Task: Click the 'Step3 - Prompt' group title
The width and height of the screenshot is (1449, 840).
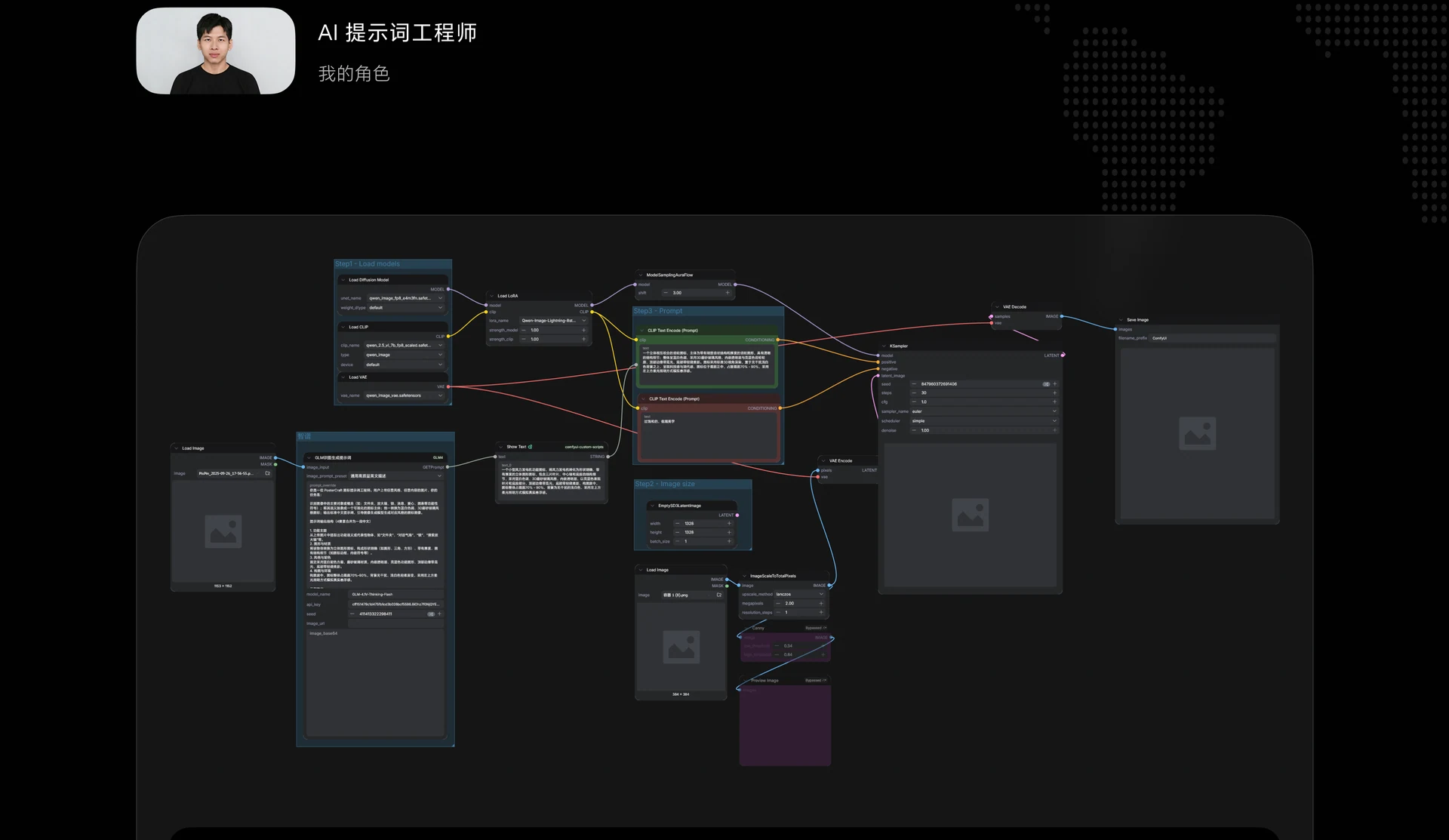Action: tap(658, 311)
